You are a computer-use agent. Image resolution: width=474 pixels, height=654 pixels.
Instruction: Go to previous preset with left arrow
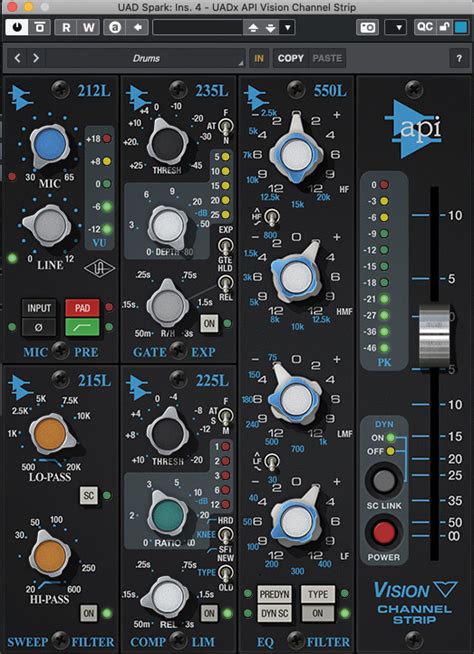[18, 58]
